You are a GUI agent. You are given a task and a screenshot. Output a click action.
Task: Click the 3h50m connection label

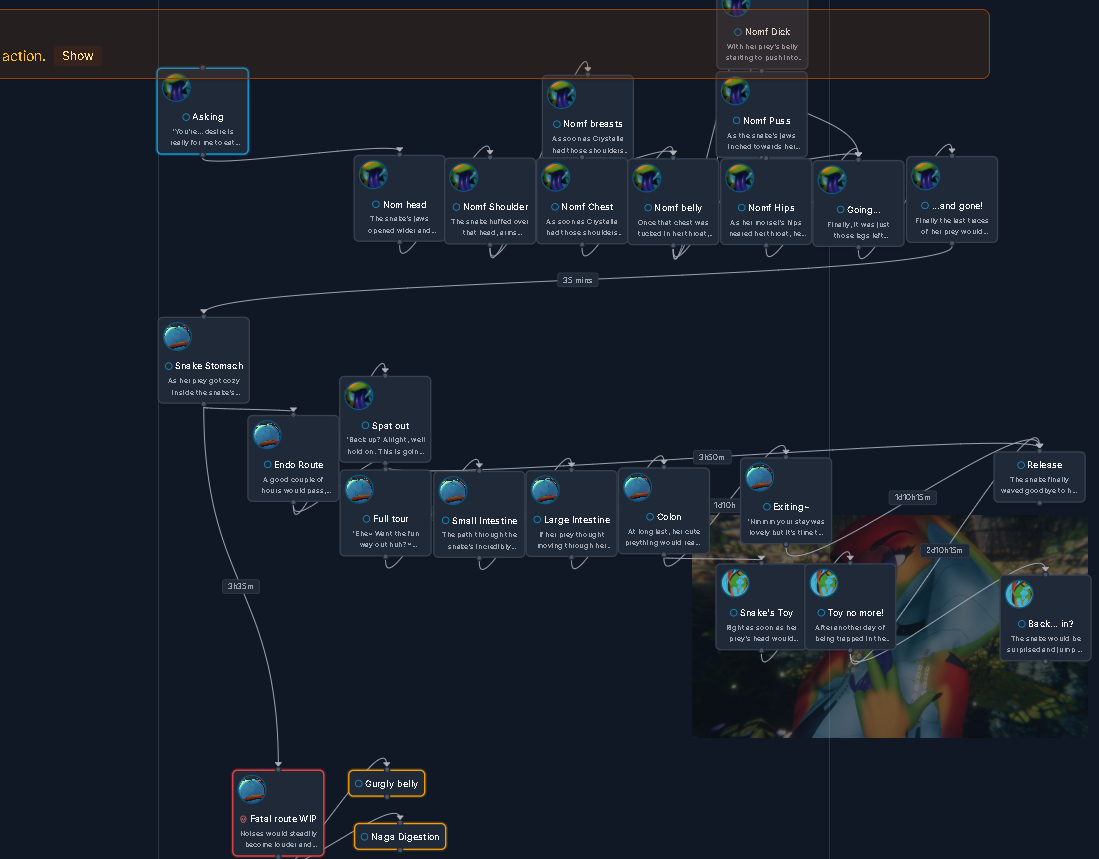click(x=711, y=457)
